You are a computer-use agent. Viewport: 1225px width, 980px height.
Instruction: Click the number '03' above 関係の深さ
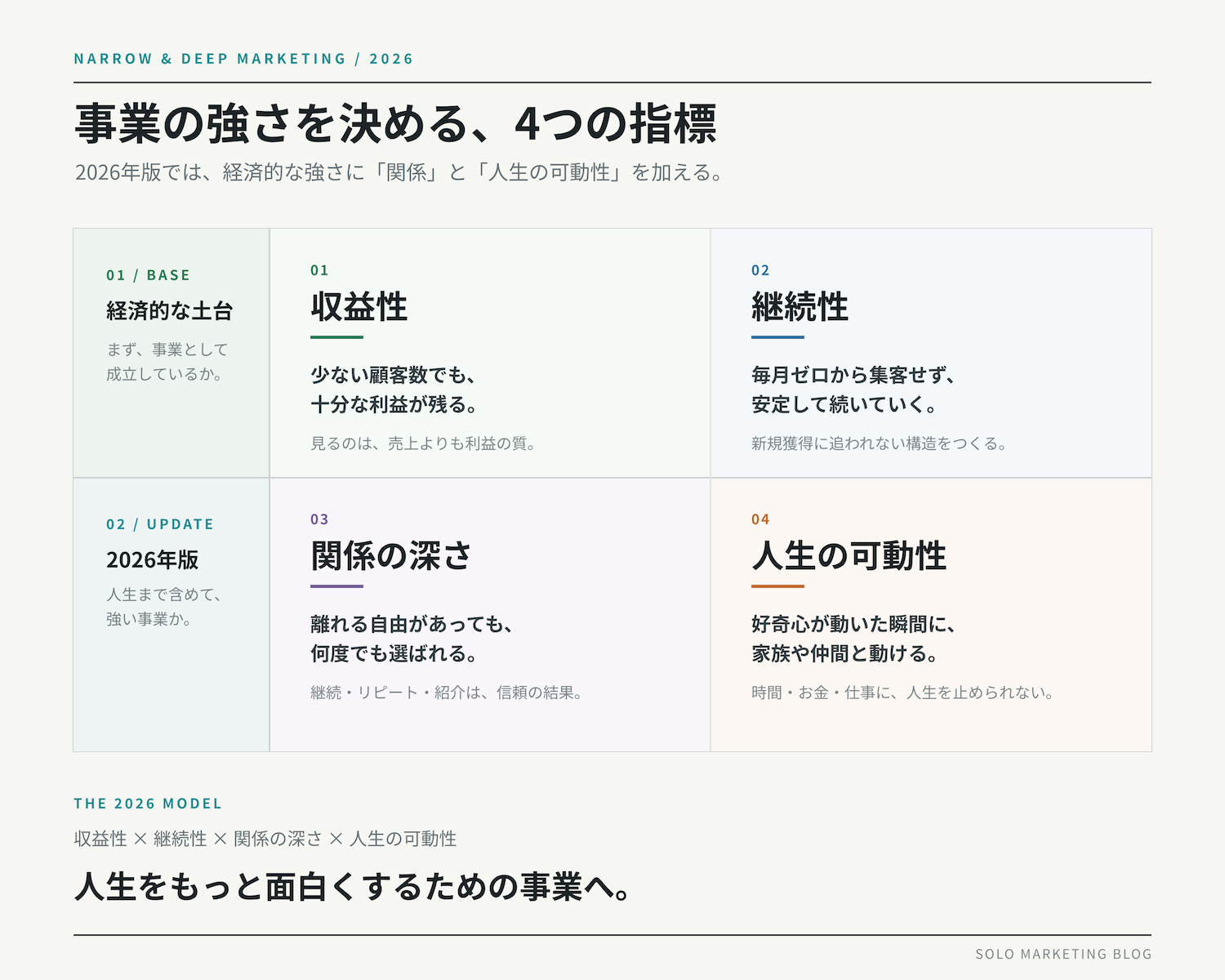319,519
